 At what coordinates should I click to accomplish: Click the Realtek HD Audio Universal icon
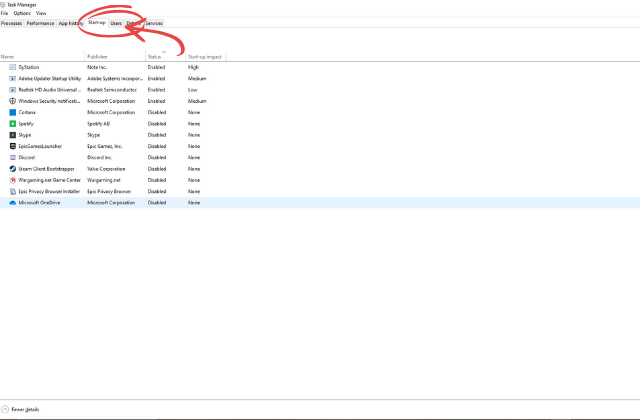click(x=13, y=90)
